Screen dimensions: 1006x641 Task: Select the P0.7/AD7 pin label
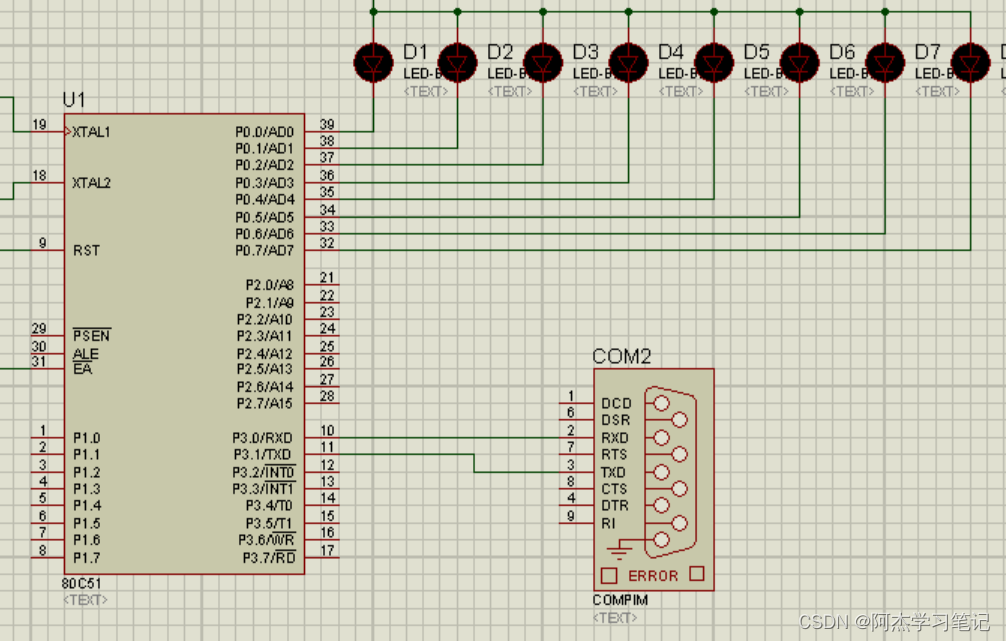point(264,249)
